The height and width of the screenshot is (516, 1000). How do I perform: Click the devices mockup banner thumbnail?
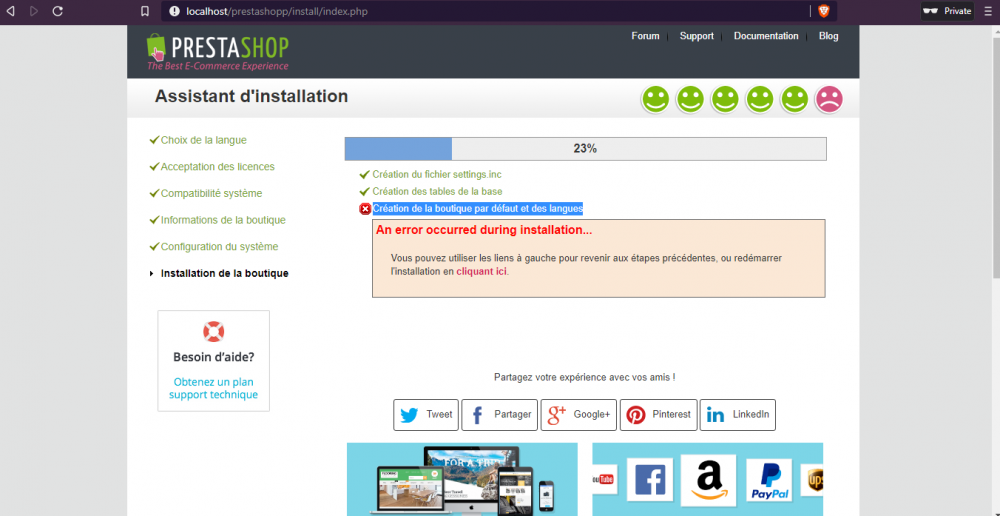[x=462, y=480]
